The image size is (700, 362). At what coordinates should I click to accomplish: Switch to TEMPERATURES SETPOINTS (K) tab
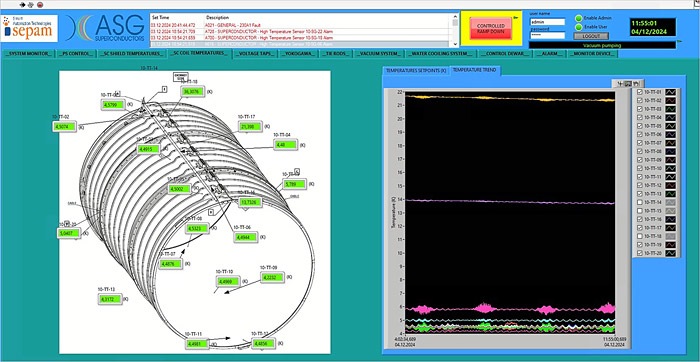[416, 71]
